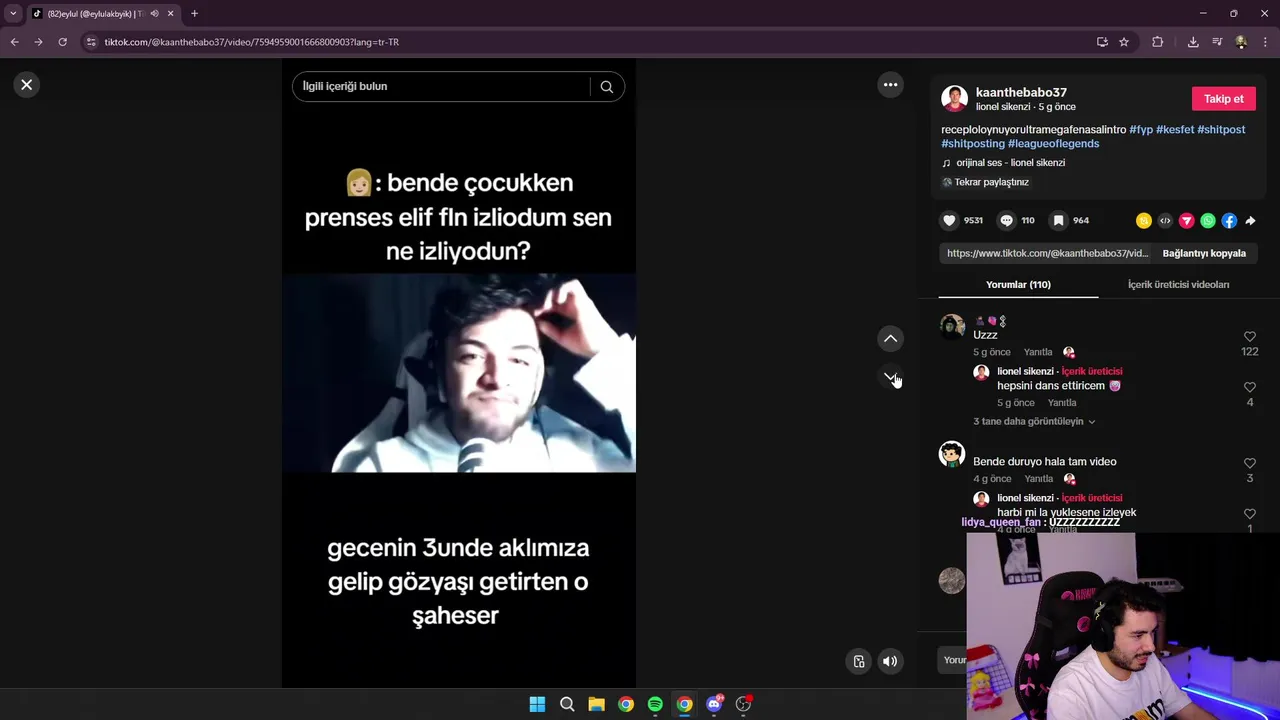1280x720 pixels.
Task: Share the video to Facebook
Action: (1229, 221)
